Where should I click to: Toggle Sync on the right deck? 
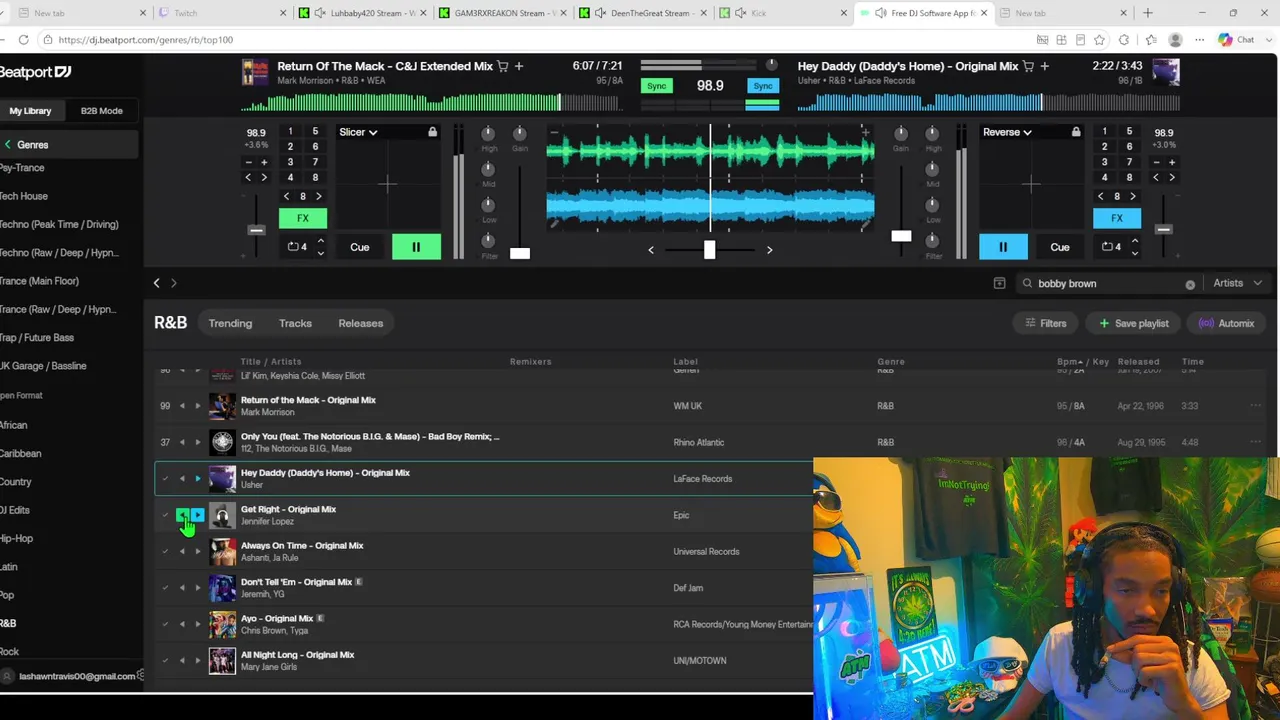763,86
